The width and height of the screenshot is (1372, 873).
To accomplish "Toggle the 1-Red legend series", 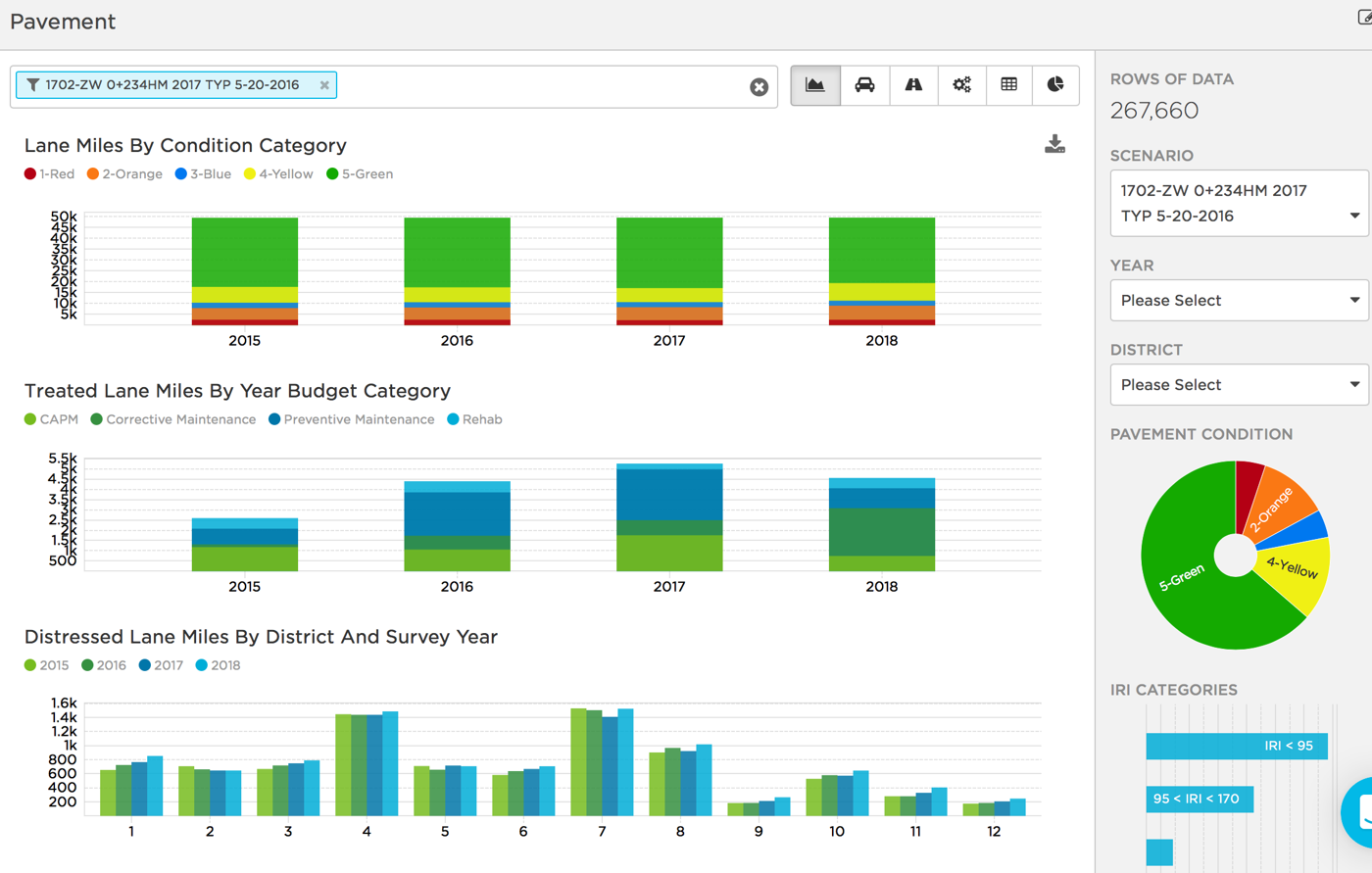I will click(x=49, y=174).
